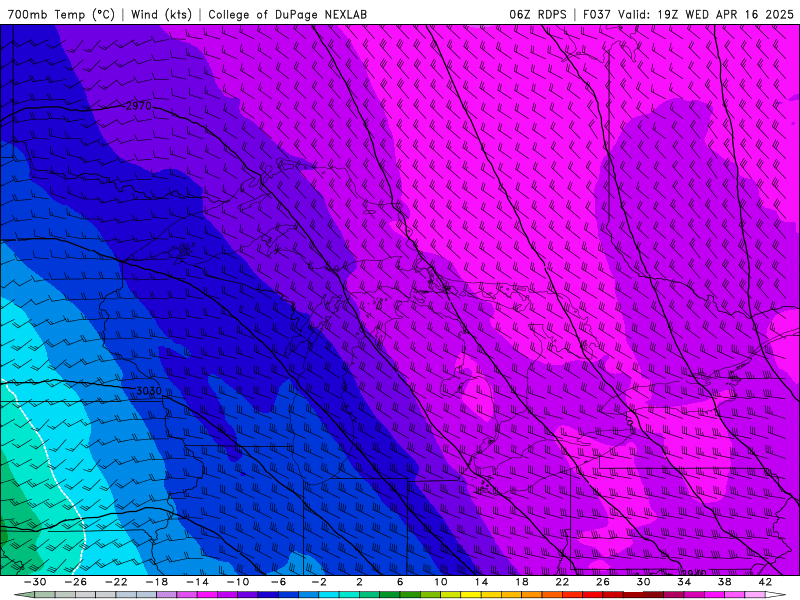This screenshot has width=800, height=600.
Task: Click the "700mb Temp (°C)" title text
Action: [61, 15]
